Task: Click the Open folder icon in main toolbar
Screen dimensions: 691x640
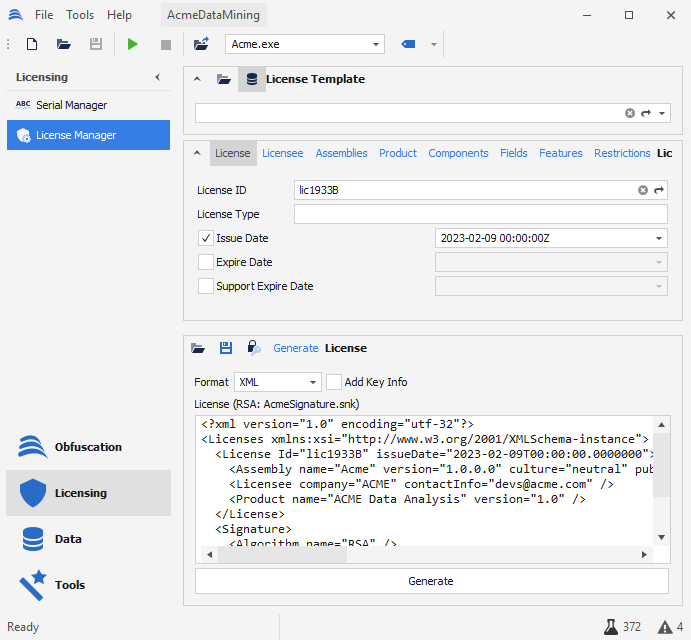Action: click(x=63, y=44)
